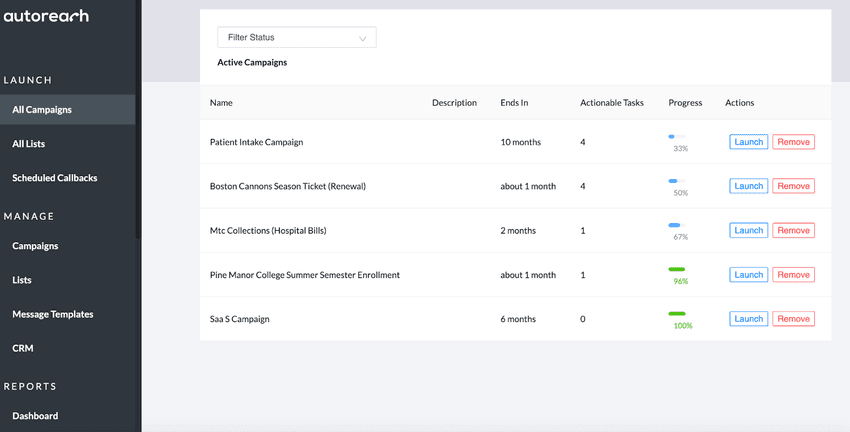Image resolution: width=850 pixels, height=432 pixels.
Task: Click the Patient Intake 33% progress bar
Action: point(677,137)
